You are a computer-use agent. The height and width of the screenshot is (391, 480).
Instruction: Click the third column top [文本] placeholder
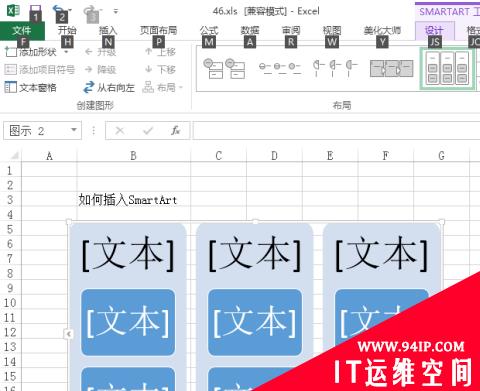point(381,253)
